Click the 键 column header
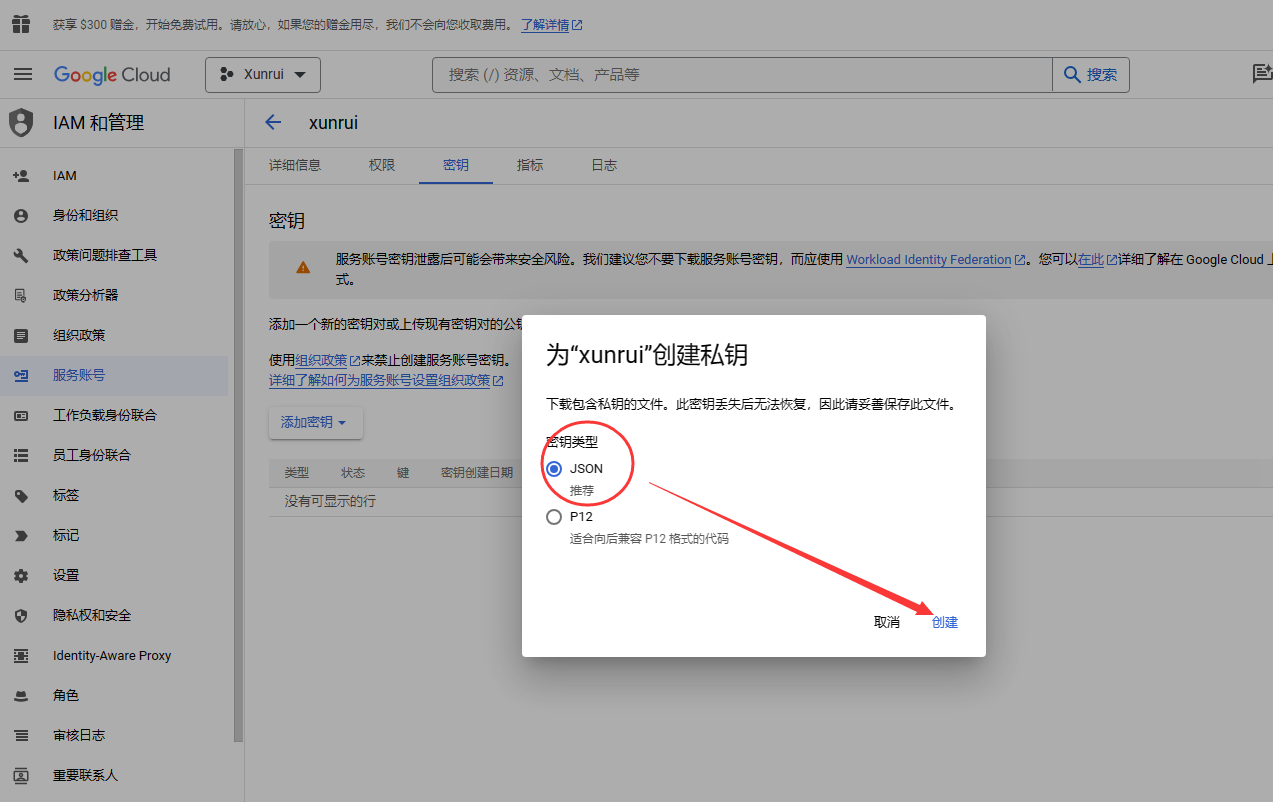 click(x=403, y=473)
